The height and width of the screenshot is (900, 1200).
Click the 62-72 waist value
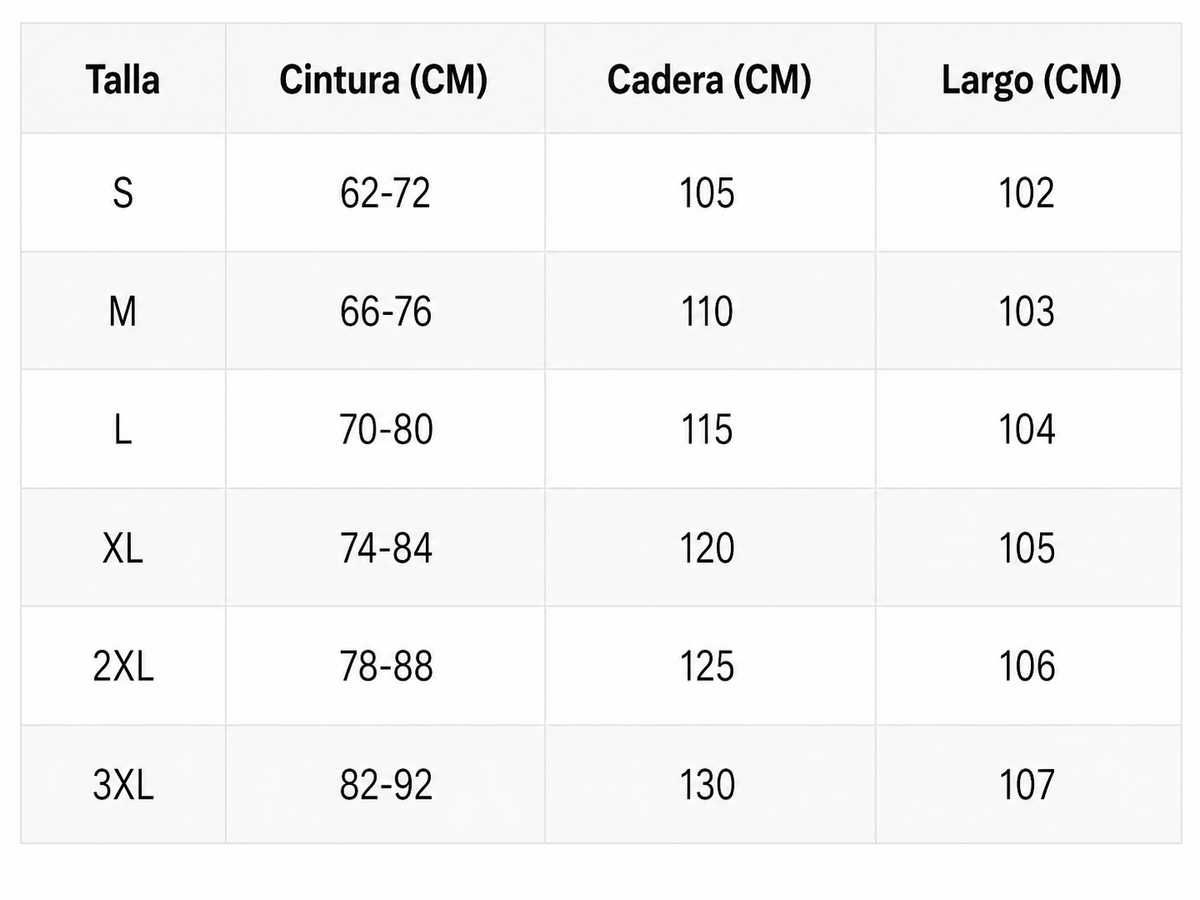[x=385, y=192]
